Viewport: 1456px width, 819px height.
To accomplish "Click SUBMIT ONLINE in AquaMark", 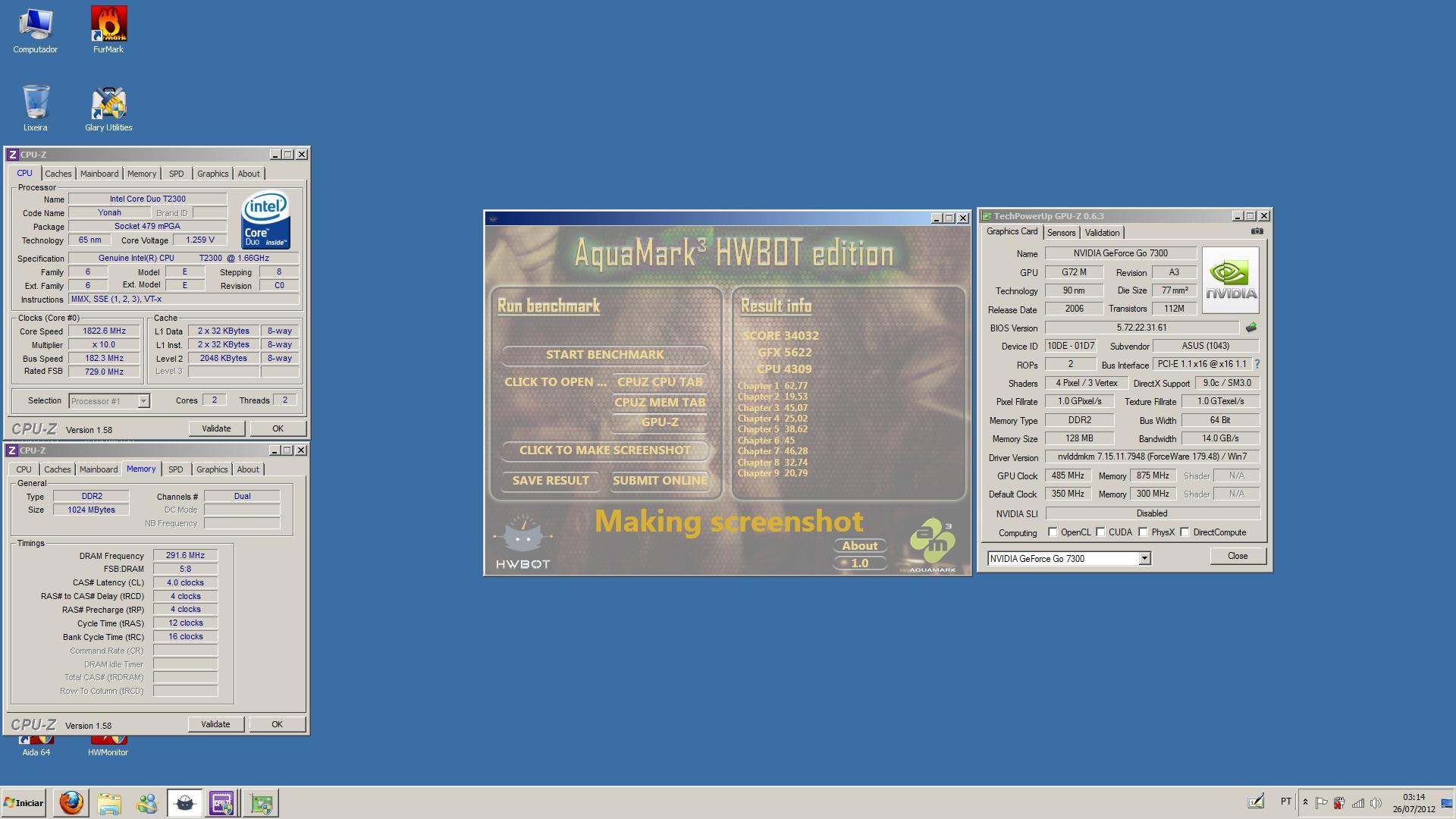I will [660, 480].
